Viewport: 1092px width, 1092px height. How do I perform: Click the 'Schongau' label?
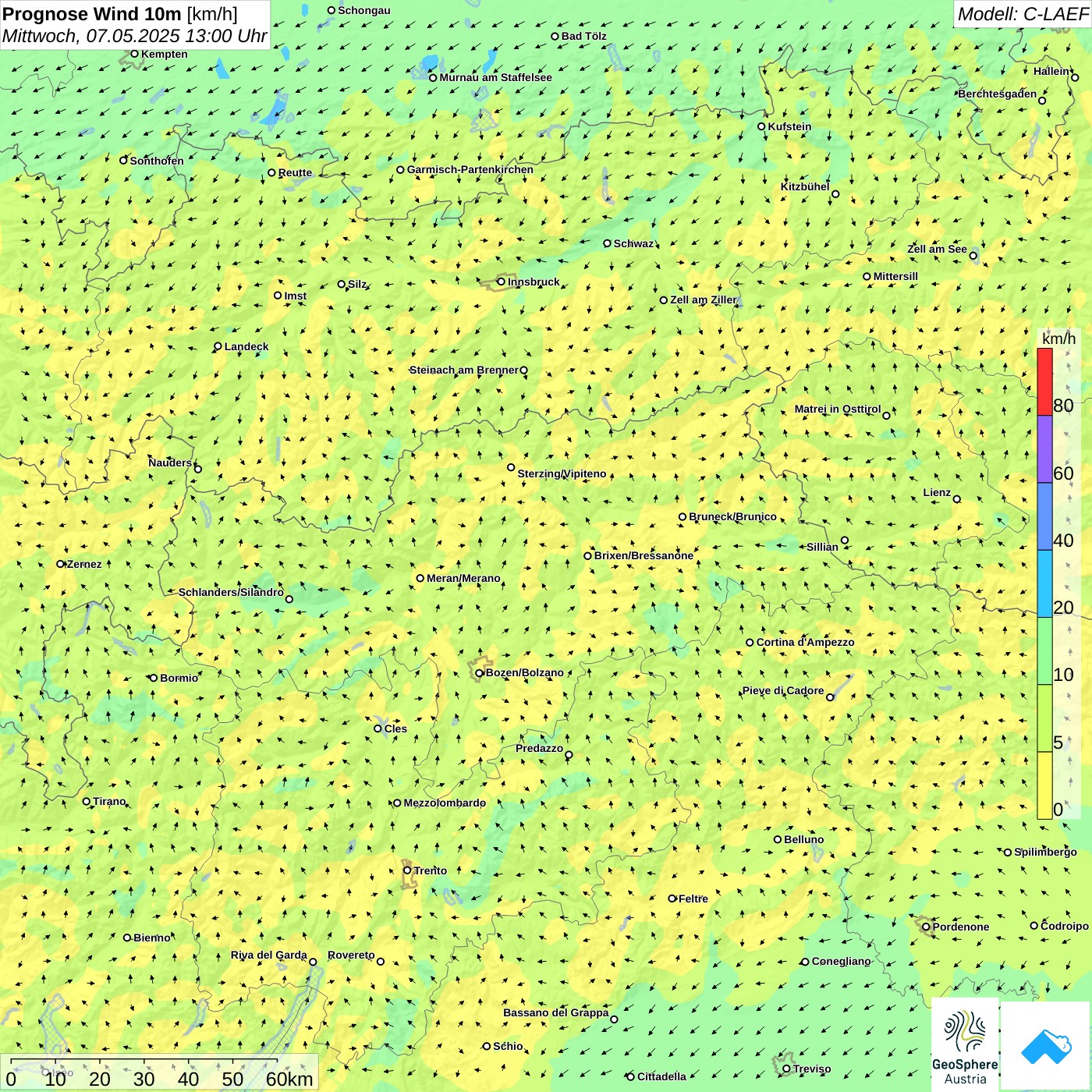364,10
